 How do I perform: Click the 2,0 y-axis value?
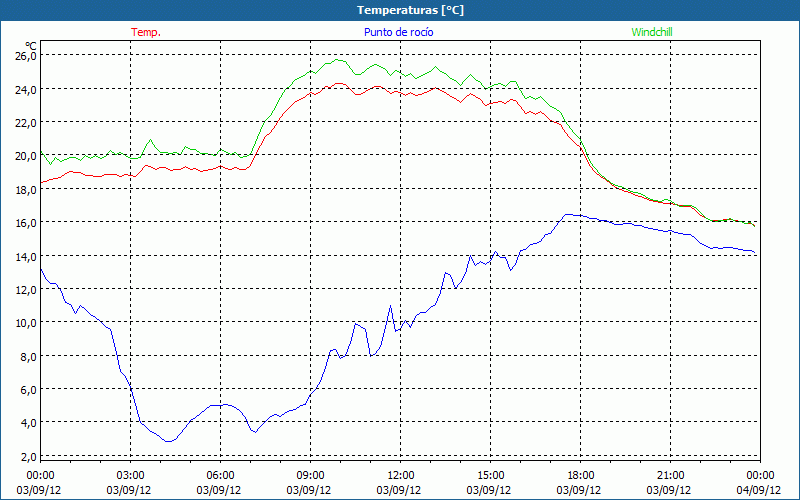29,457
